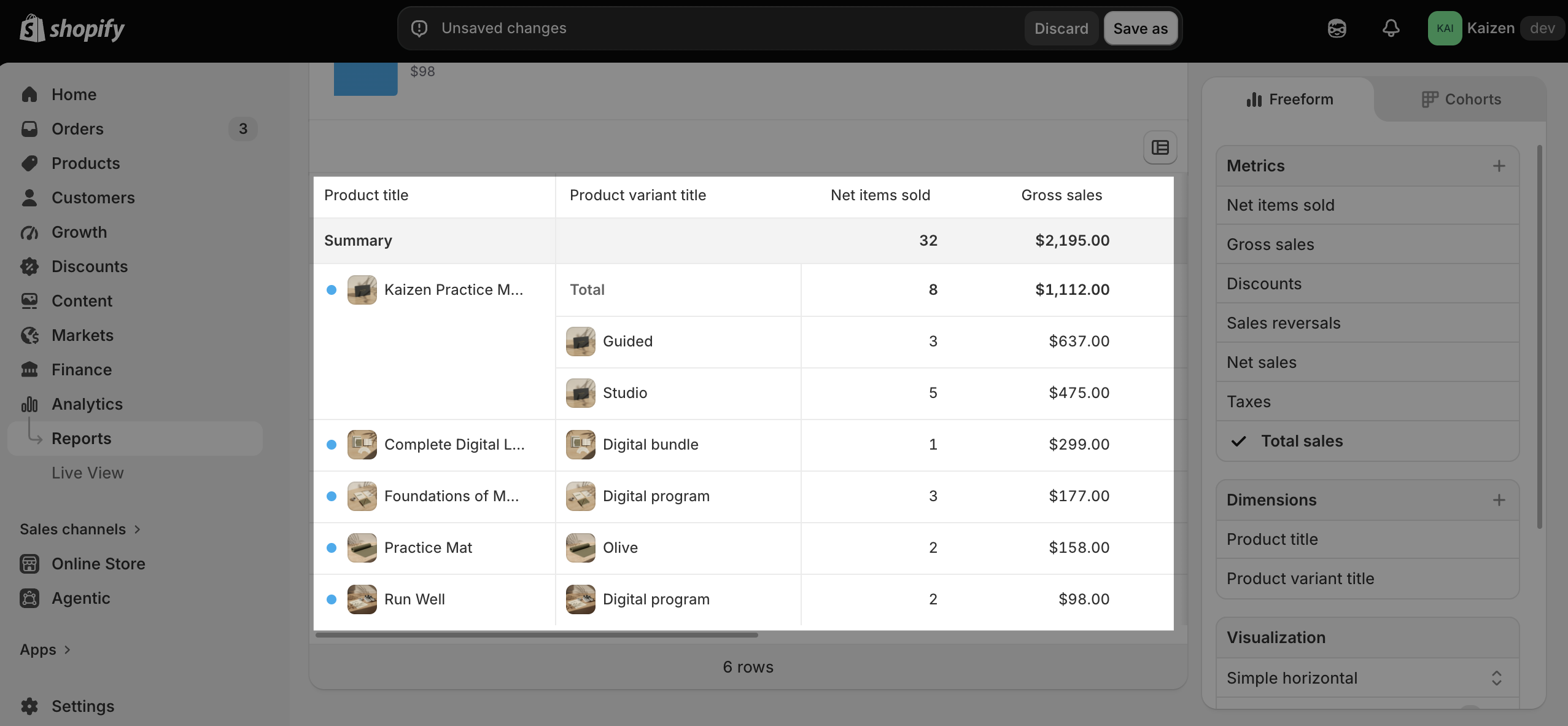
Task: Sort by Product variant title header
Action: pyautogui.click(x=638, y=195)
